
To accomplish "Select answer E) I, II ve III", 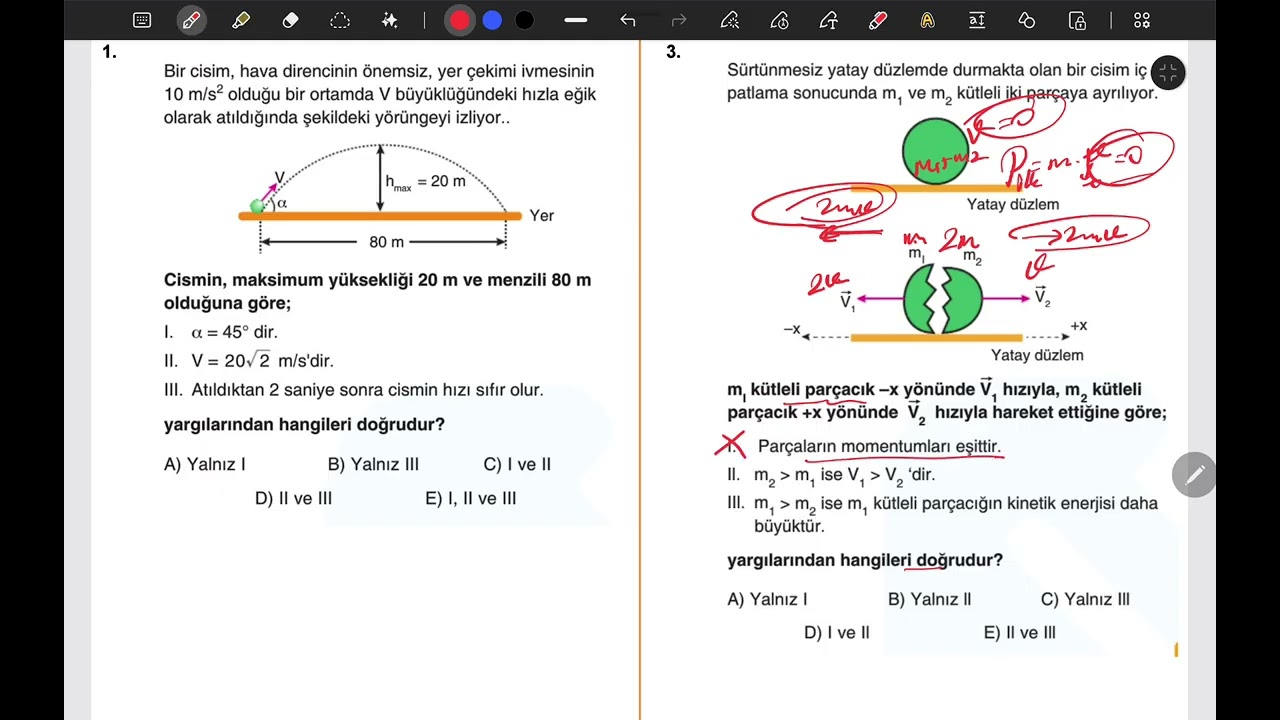I will pyautogui.click(x=471, y=498).
